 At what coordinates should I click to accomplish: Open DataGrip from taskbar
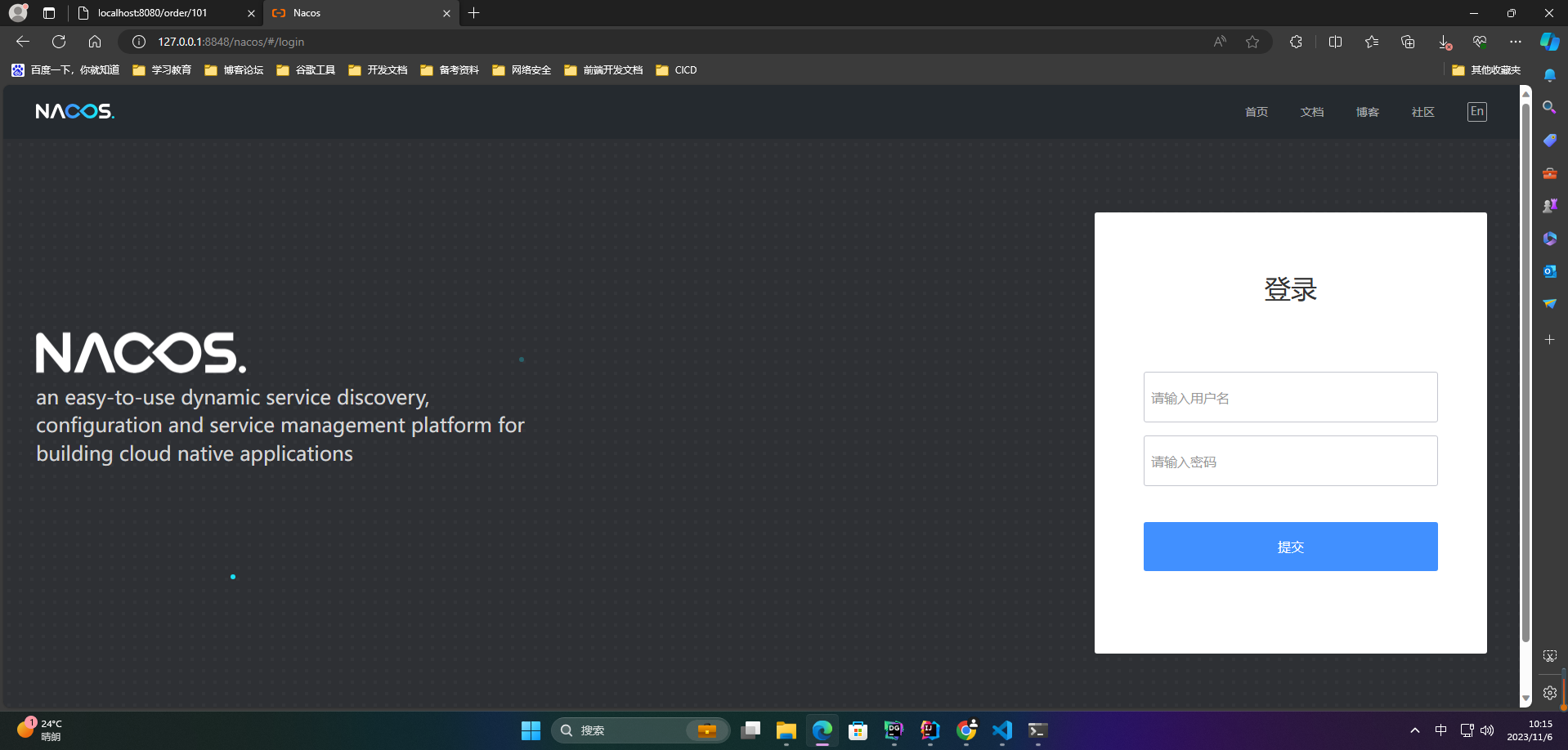(x=894, y=730)
